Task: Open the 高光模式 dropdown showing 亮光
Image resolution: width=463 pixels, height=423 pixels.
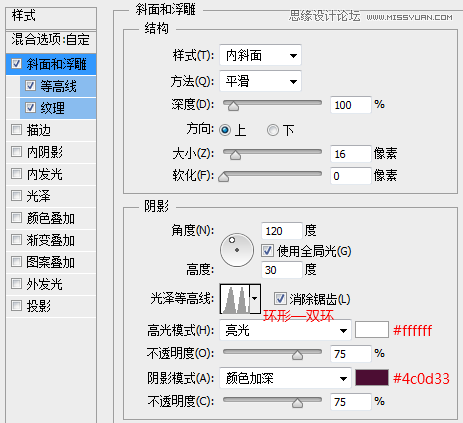Action: [x=285, y=330]
